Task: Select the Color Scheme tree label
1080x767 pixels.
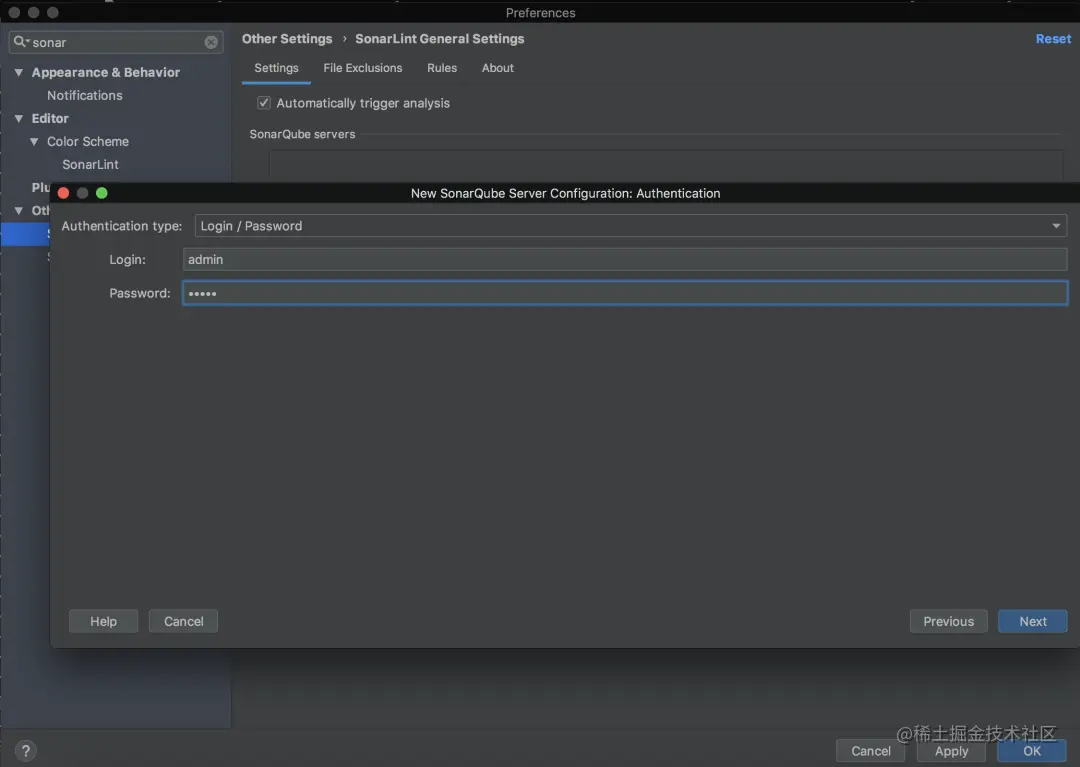Action: pyautogui.click(x=87, y=141)
